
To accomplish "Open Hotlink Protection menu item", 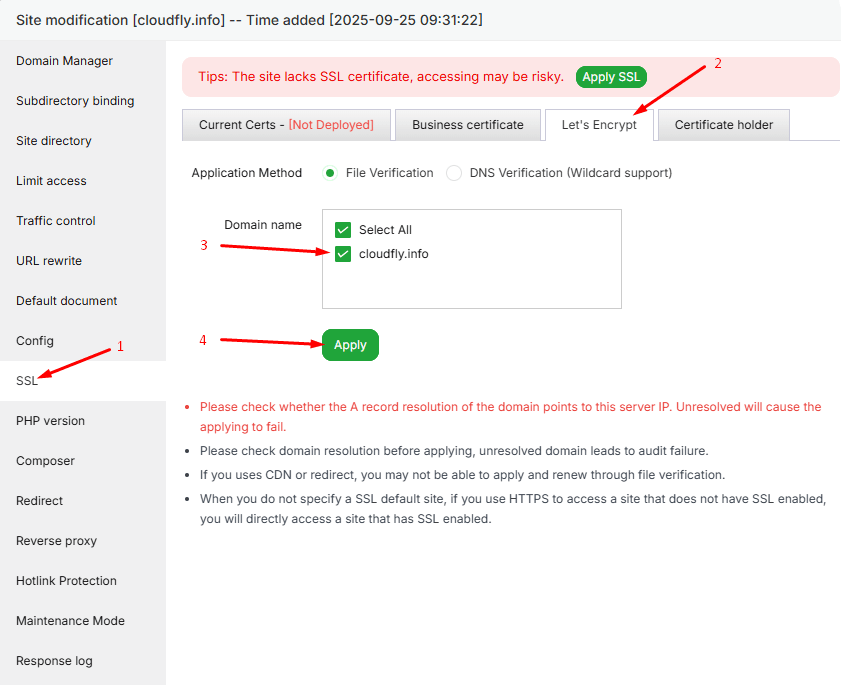I will click(66, 581).
